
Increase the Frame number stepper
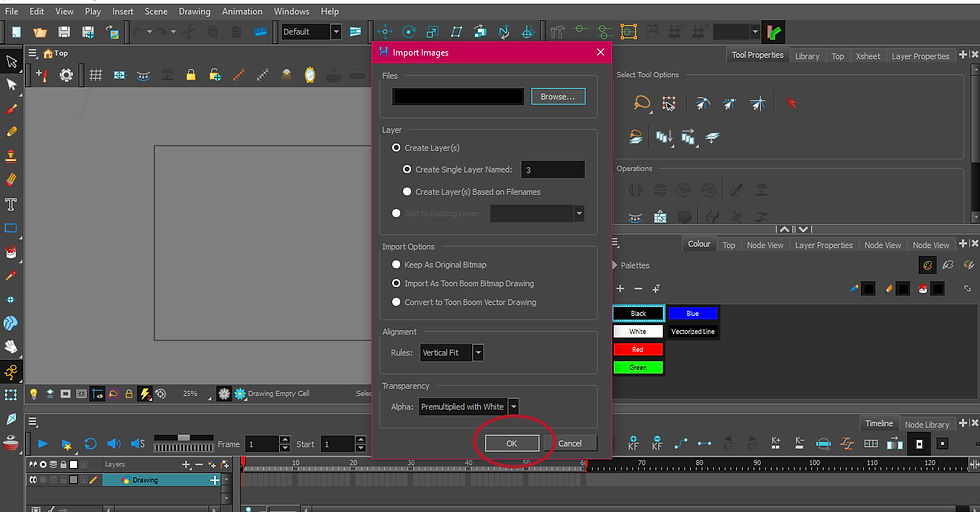pos(285,439)
